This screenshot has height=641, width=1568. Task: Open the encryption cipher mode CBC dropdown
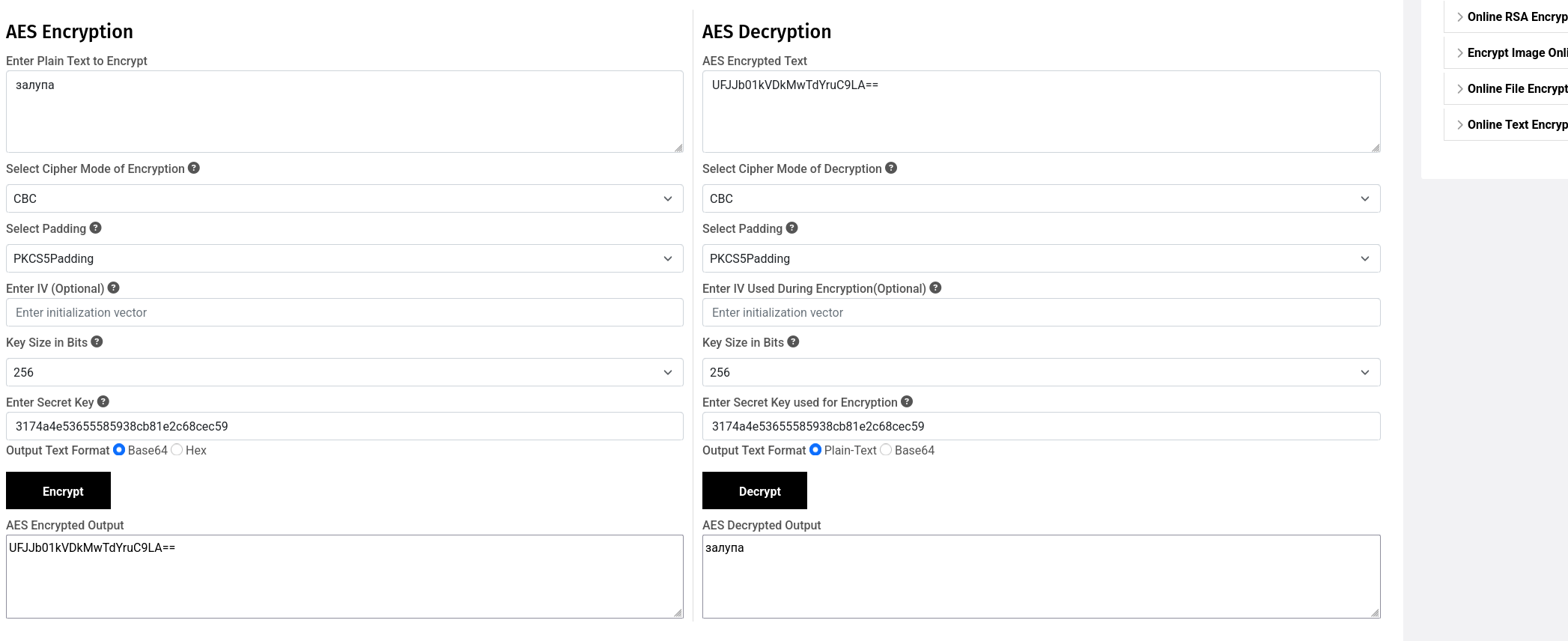pyautogui.click(x=344, y=198)
